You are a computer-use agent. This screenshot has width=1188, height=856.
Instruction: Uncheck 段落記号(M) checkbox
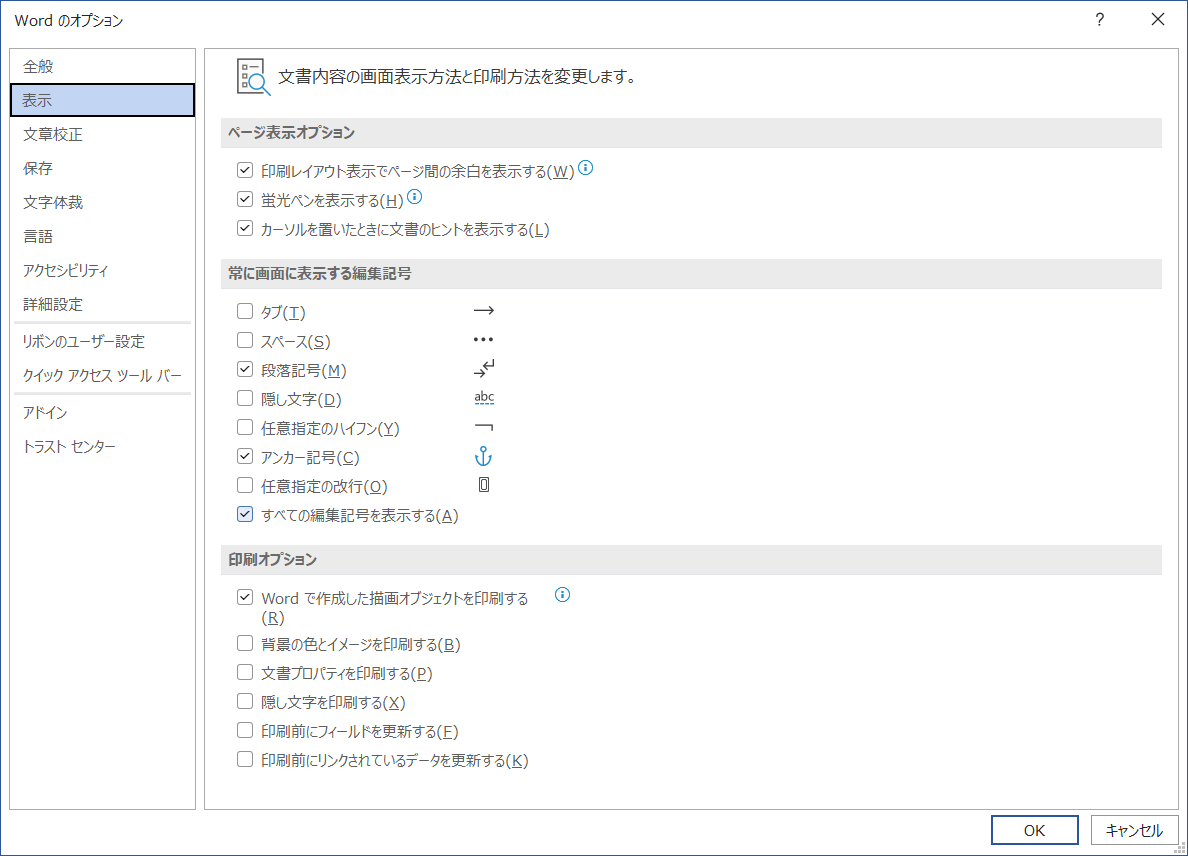(x=245, y=369)
